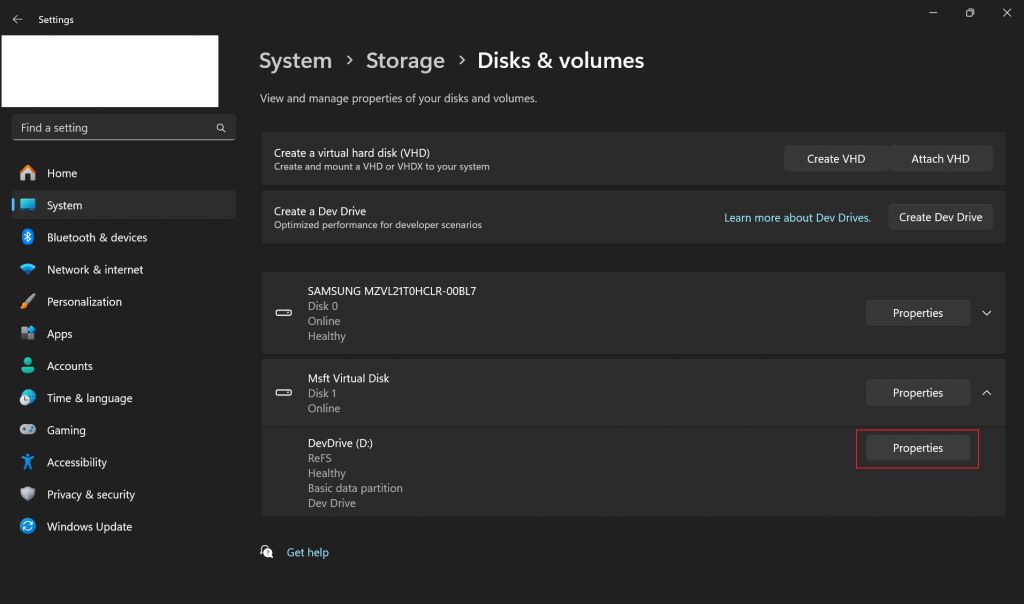1024x604 pixels.
Task: Open the Learn more about Dev Drives link
Action: pyautogui.click(x=797, y=217)
